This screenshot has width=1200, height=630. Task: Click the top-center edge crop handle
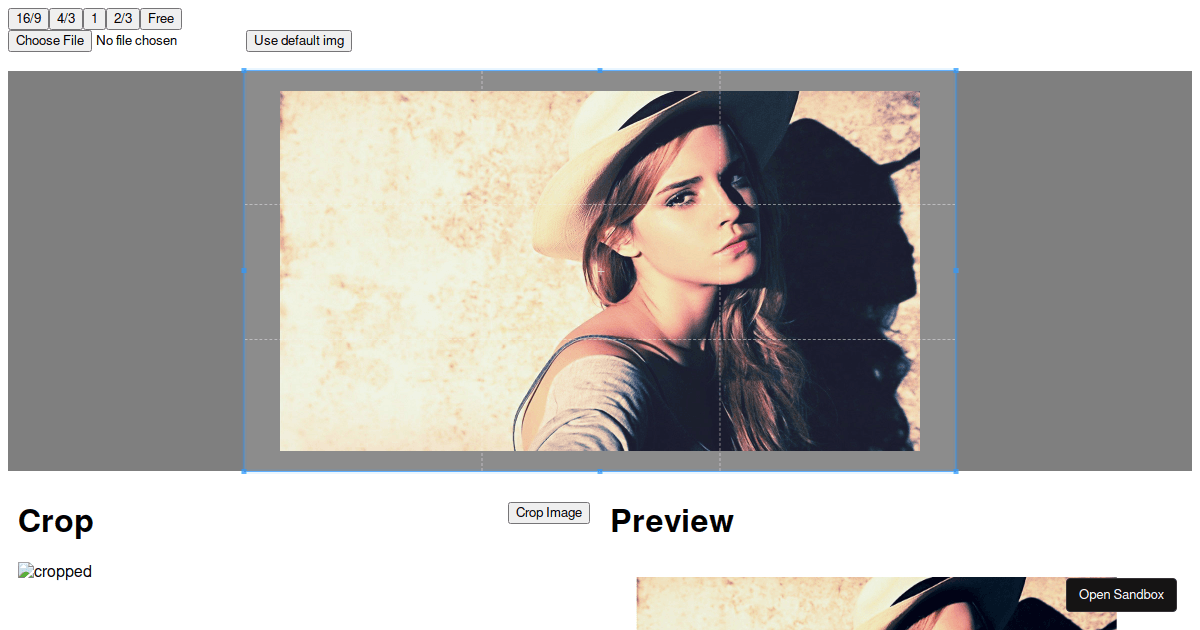point(600,71)
